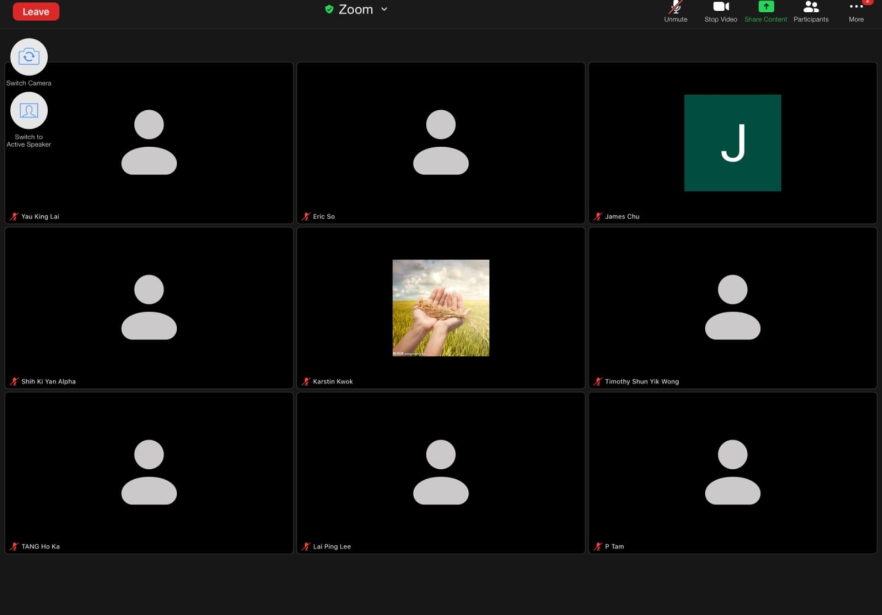Open Share Content

(x=766, y=11)
